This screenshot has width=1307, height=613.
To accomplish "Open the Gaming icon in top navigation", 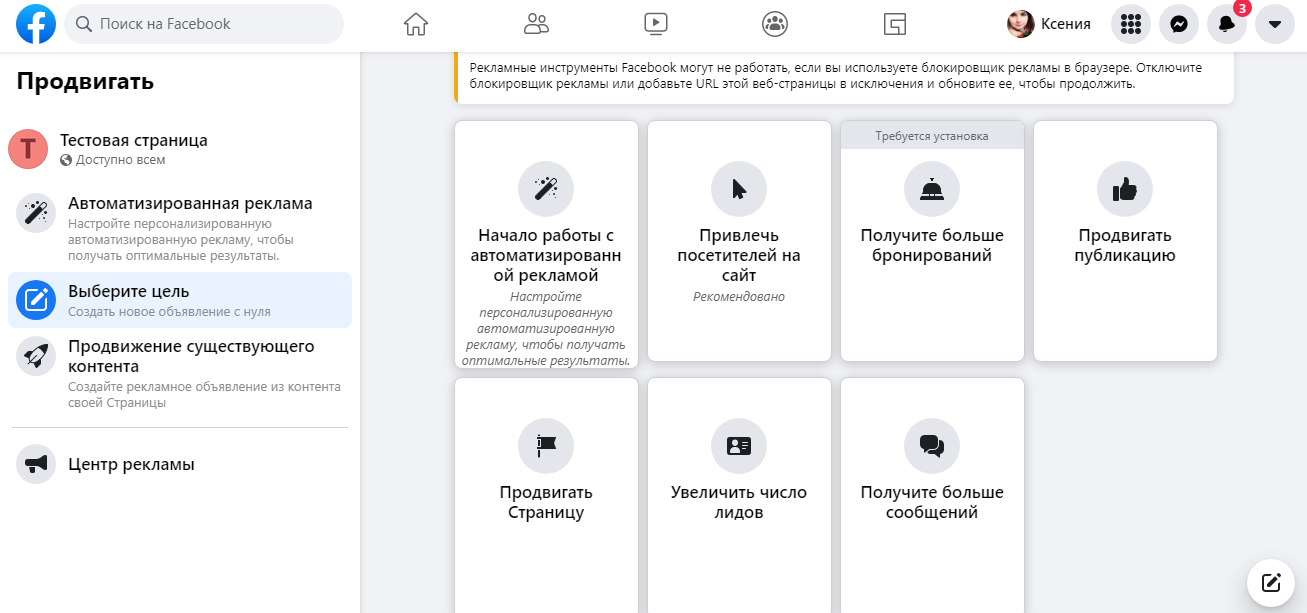I will [x=895, y=24].
